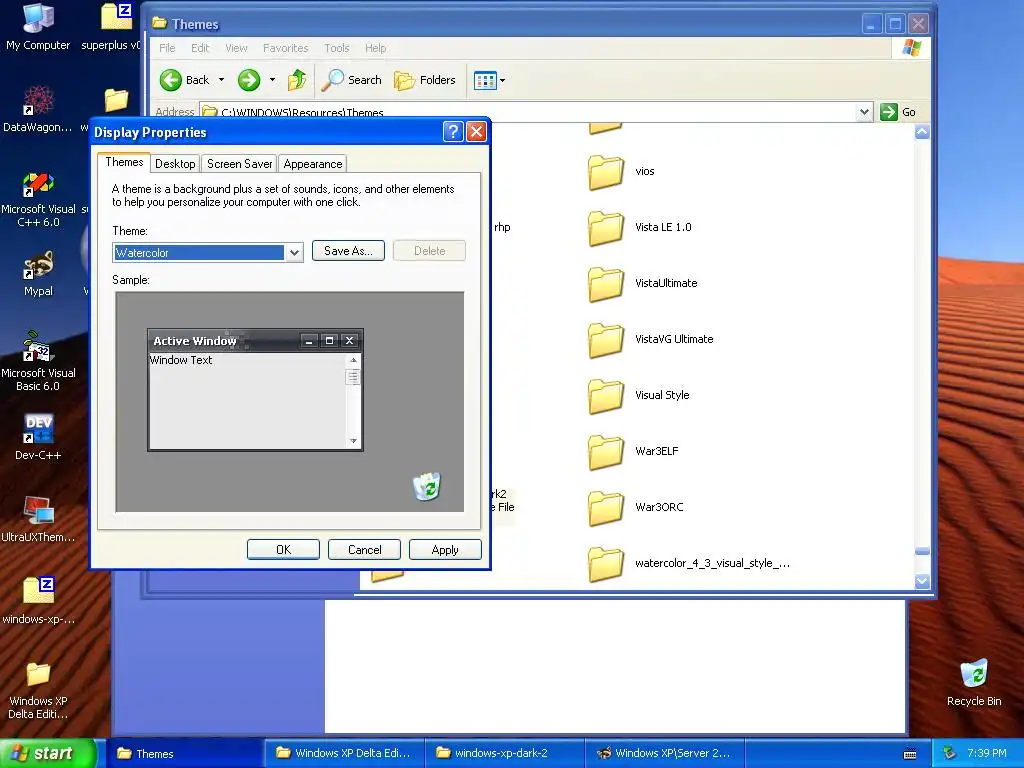Open the File menu in Themes window
Viewport: 1024px width, 768px height.
click(x=167, y=48)
